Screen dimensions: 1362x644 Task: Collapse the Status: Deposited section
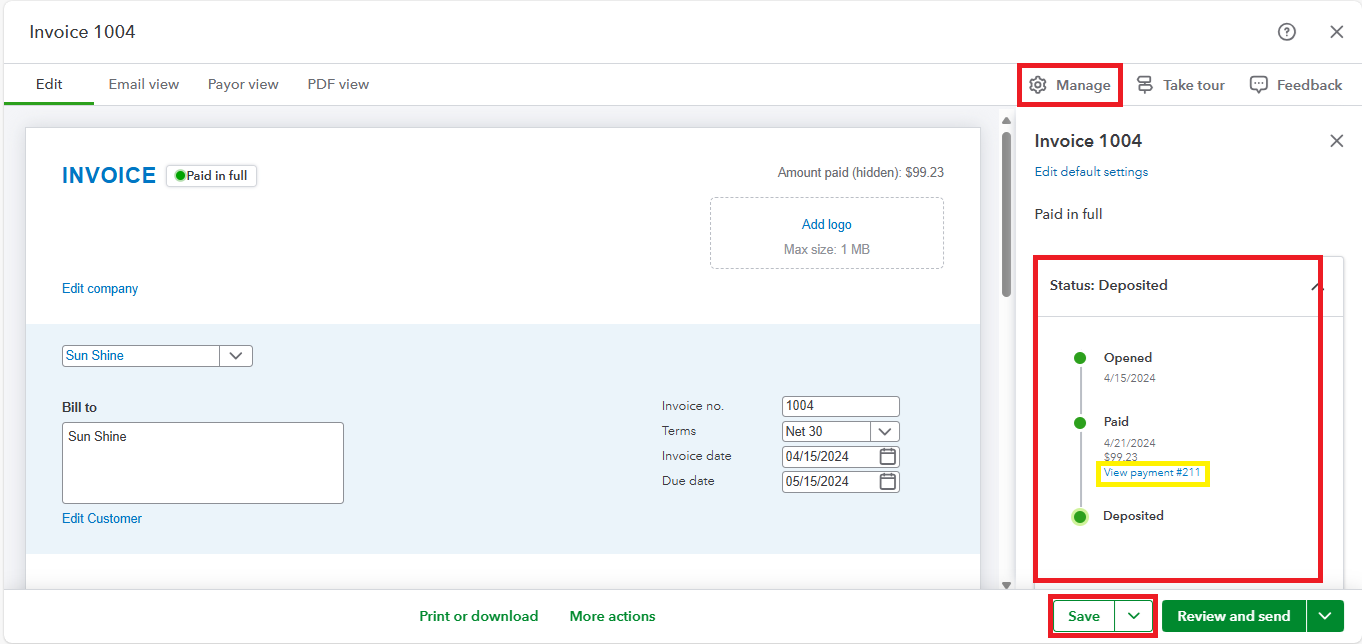[1317, 286]
